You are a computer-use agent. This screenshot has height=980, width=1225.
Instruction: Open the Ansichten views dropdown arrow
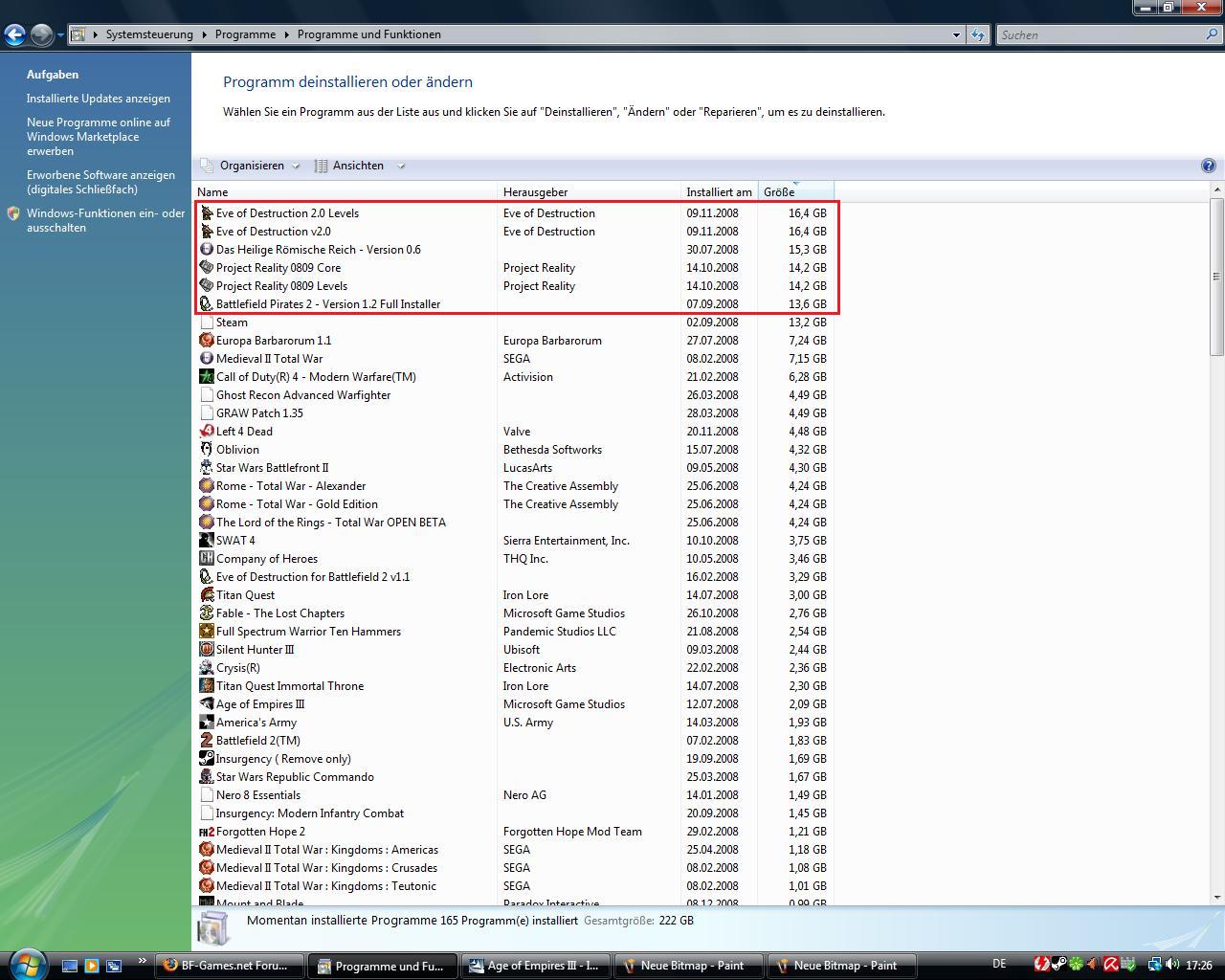401,166
